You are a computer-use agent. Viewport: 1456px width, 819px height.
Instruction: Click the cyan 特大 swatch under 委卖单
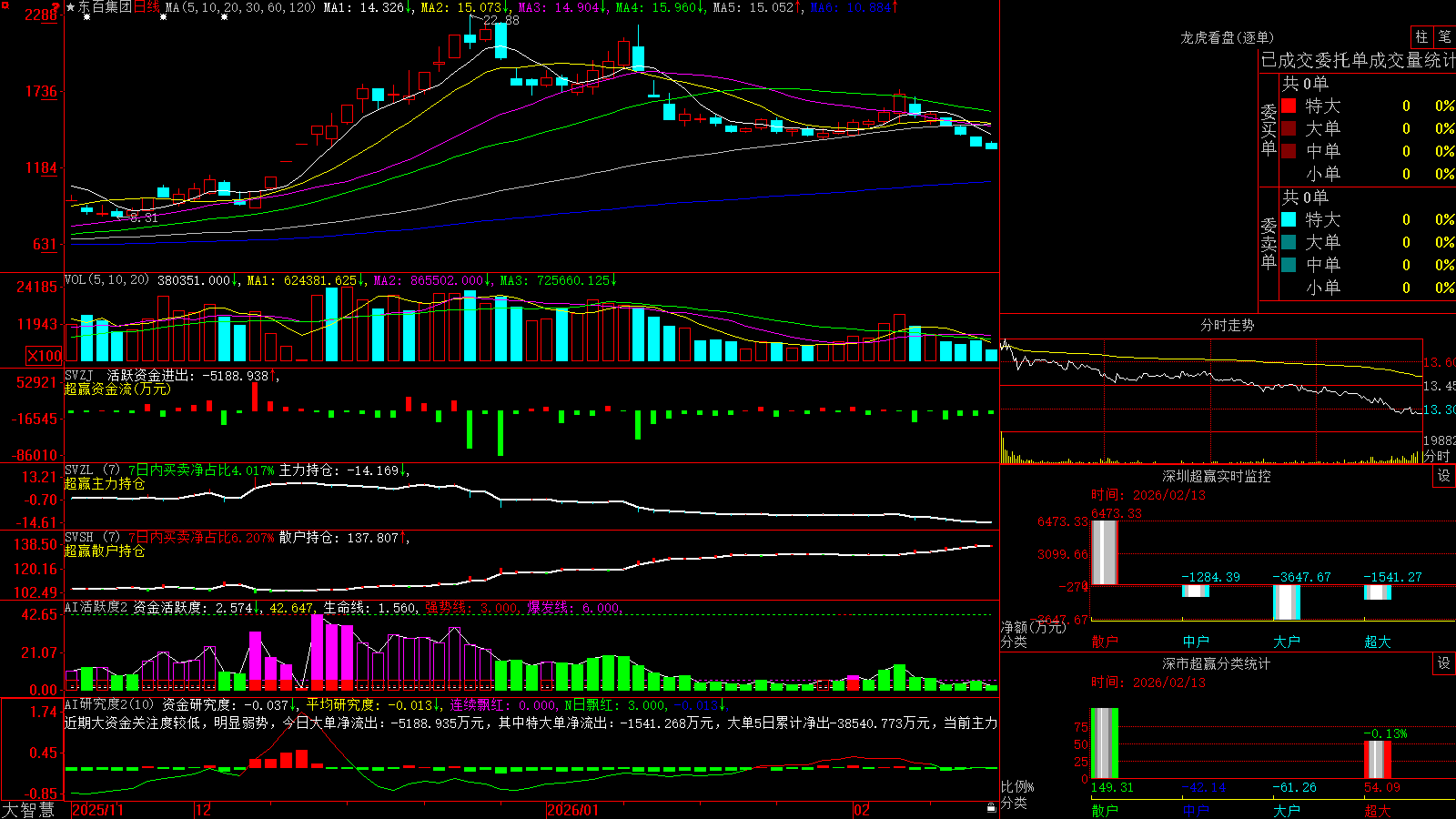1289,219
